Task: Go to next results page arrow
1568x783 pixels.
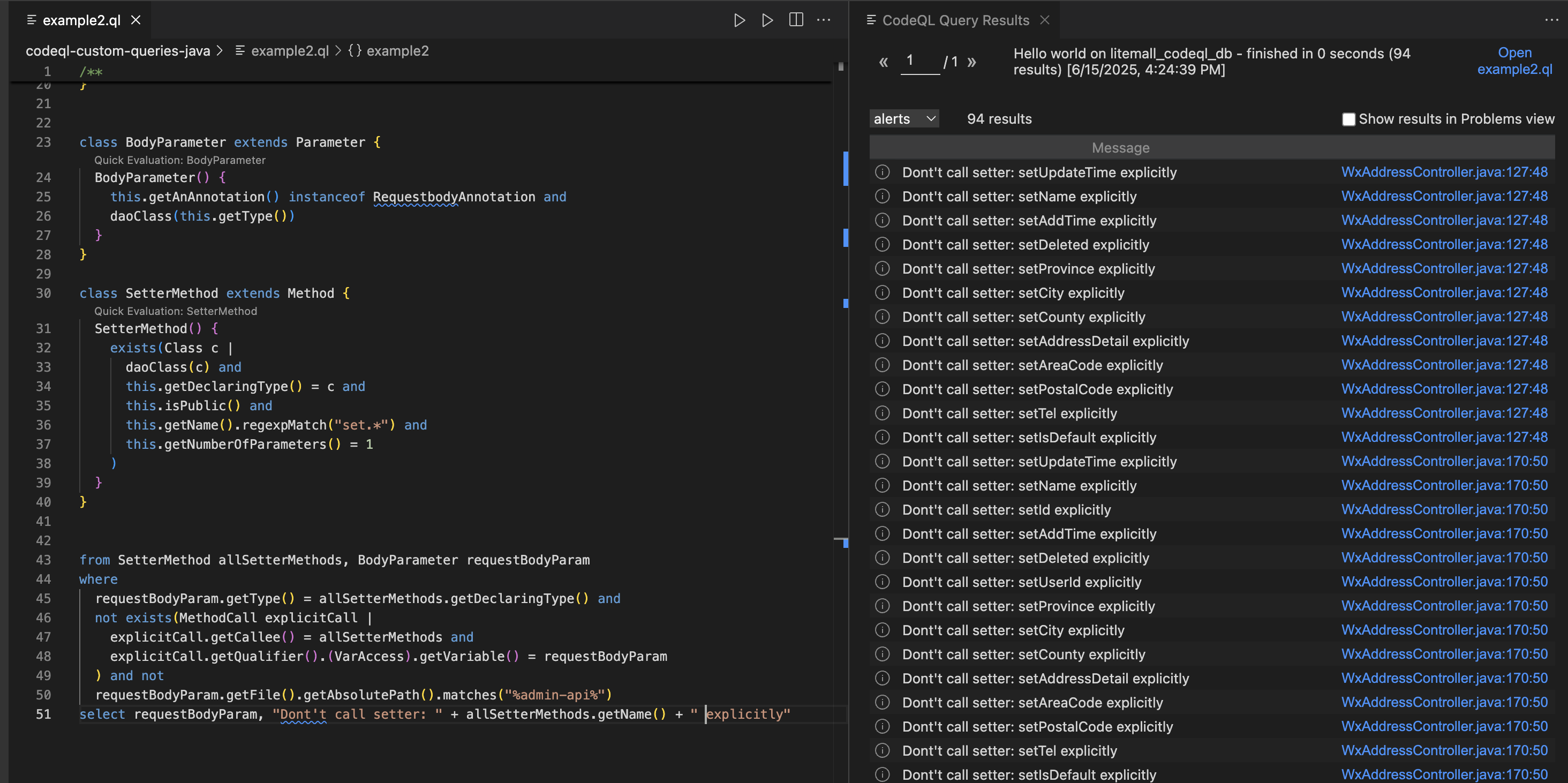Action: 971,62
